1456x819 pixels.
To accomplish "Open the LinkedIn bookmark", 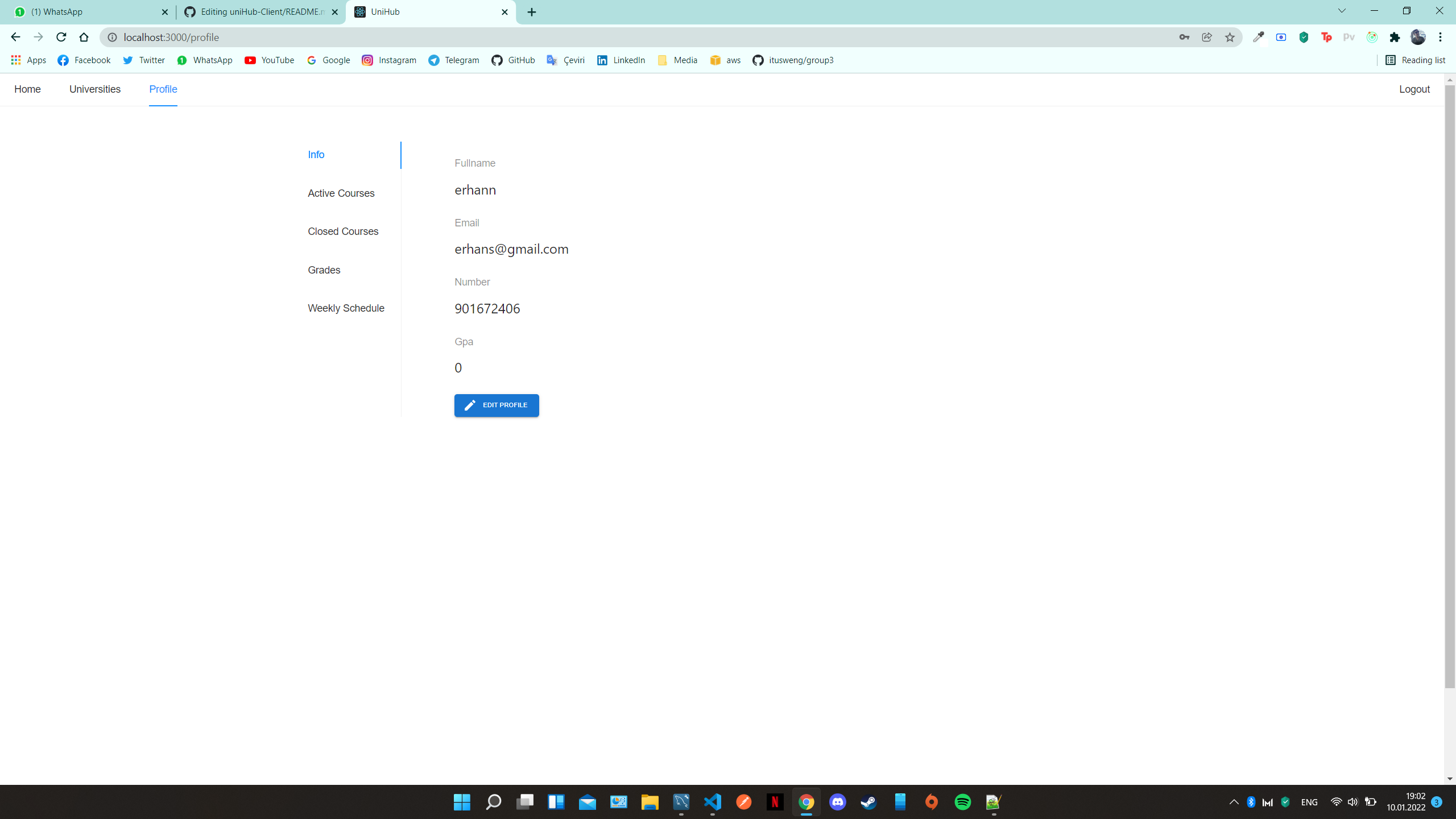I will (x=620, y=60).
